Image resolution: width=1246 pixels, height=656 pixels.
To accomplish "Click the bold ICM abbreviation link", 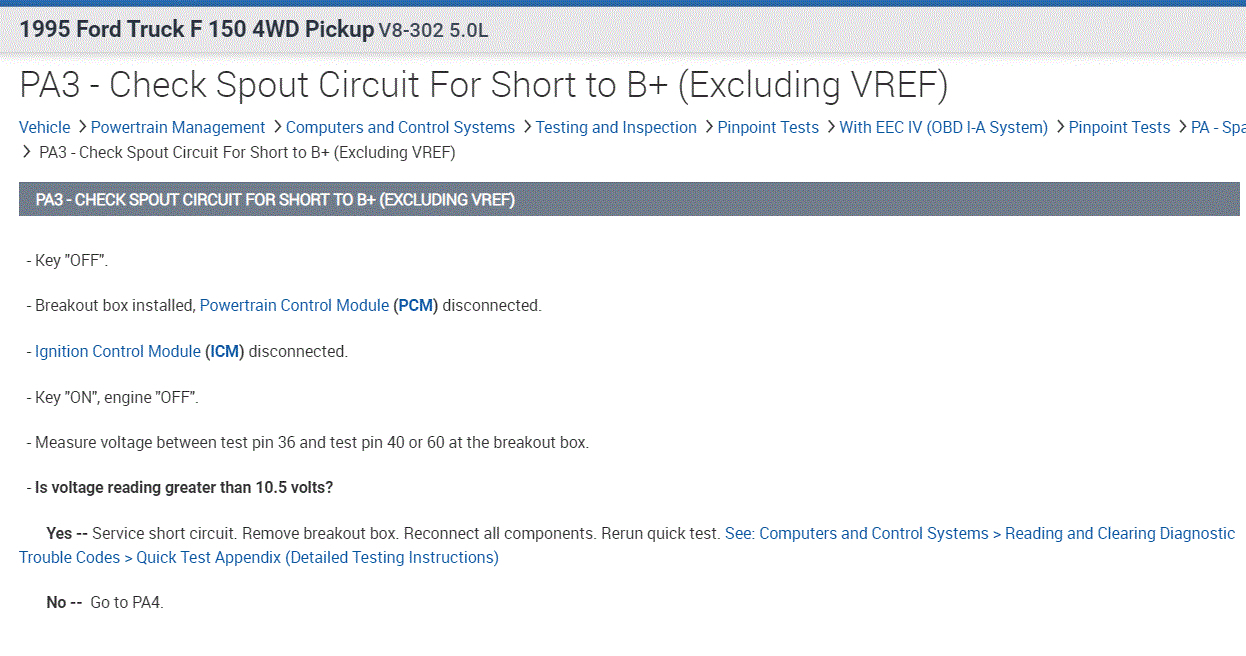I will pos(225,351).
